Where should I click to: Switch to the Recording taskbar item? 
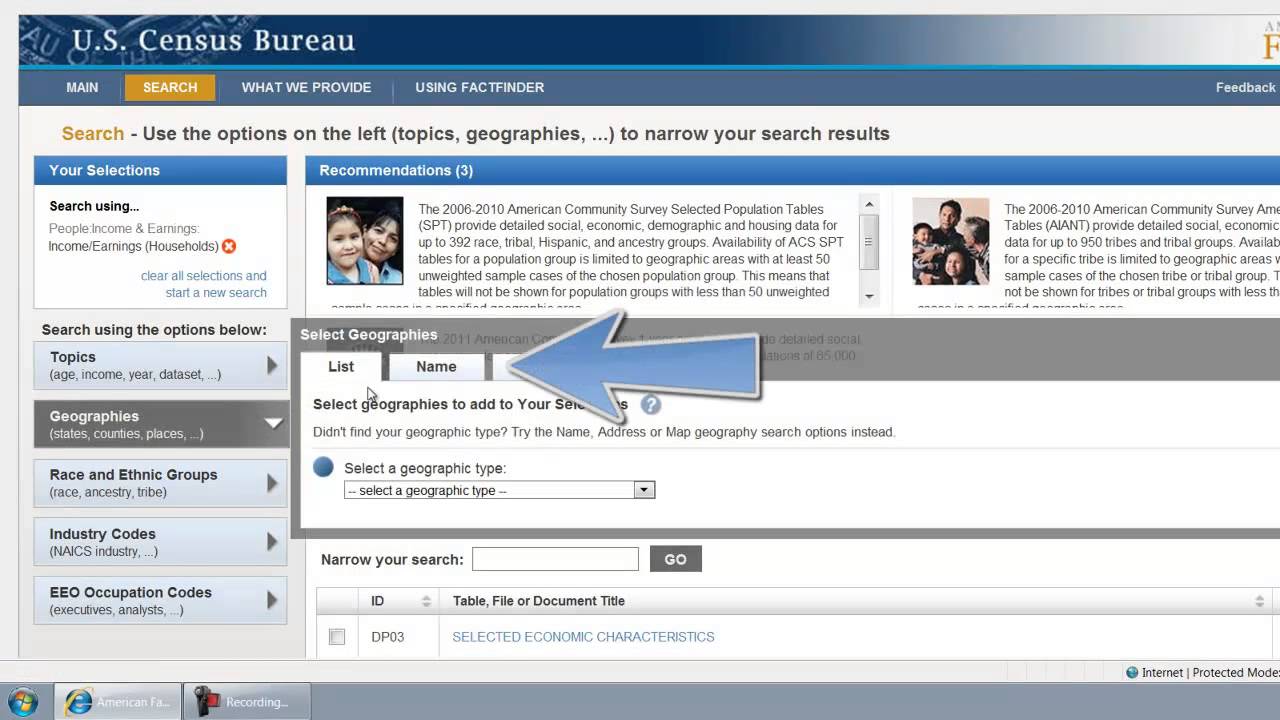pos(247,702)
